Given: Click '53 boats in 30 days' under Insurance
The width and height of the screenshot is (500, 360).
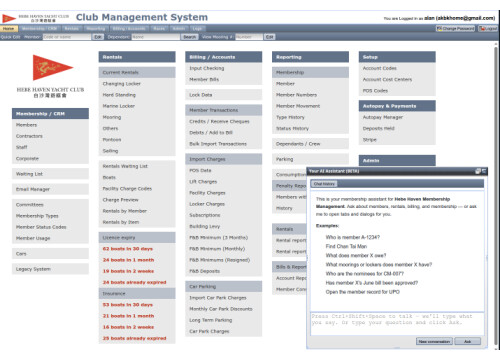Looking at the screenshot, I should click(x=127, y=305).
